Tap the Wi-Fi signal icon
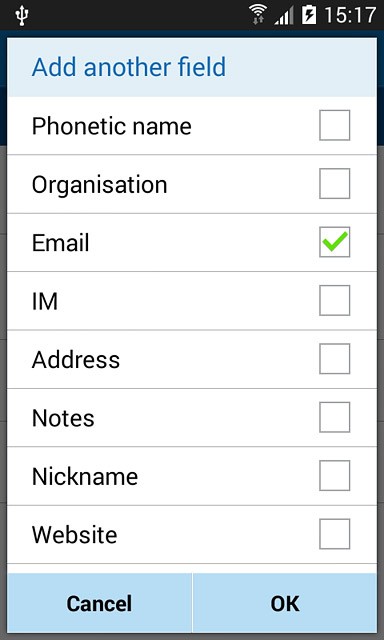The height and width of the screenshot is (640, 384). click(257, 15)
